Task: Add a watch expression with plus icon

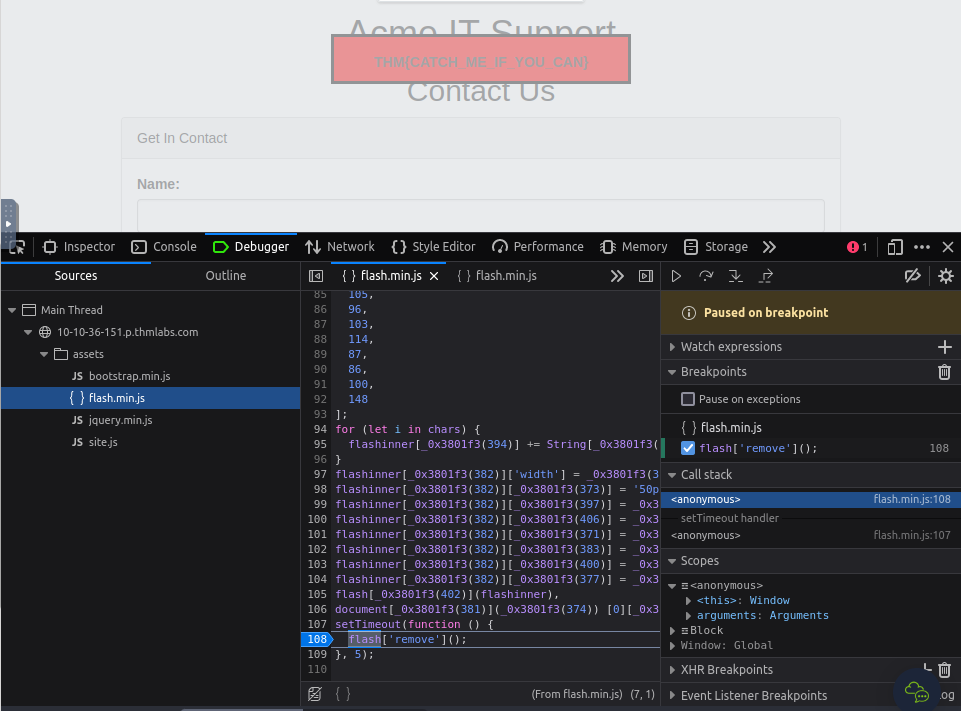Action: click(944, 347)
